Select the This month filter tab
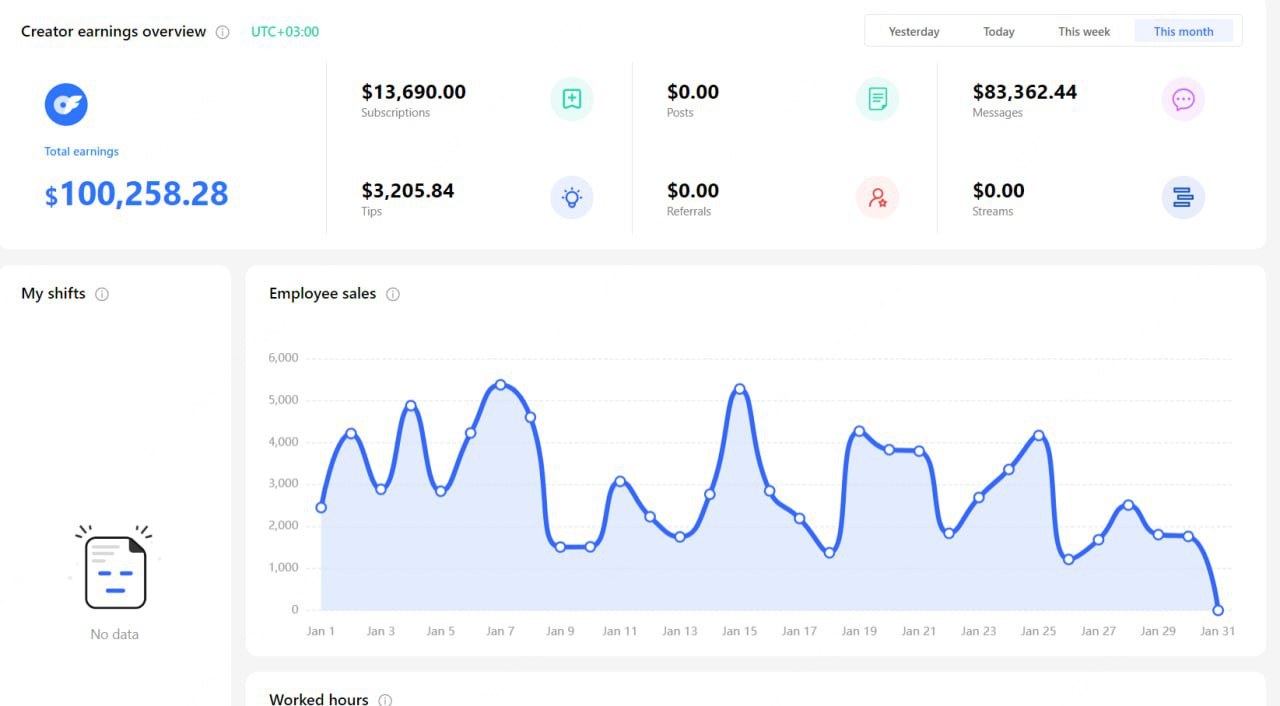Image resolution: width=1280 pixels, height=706 pixels. (x=1184, y=31)
